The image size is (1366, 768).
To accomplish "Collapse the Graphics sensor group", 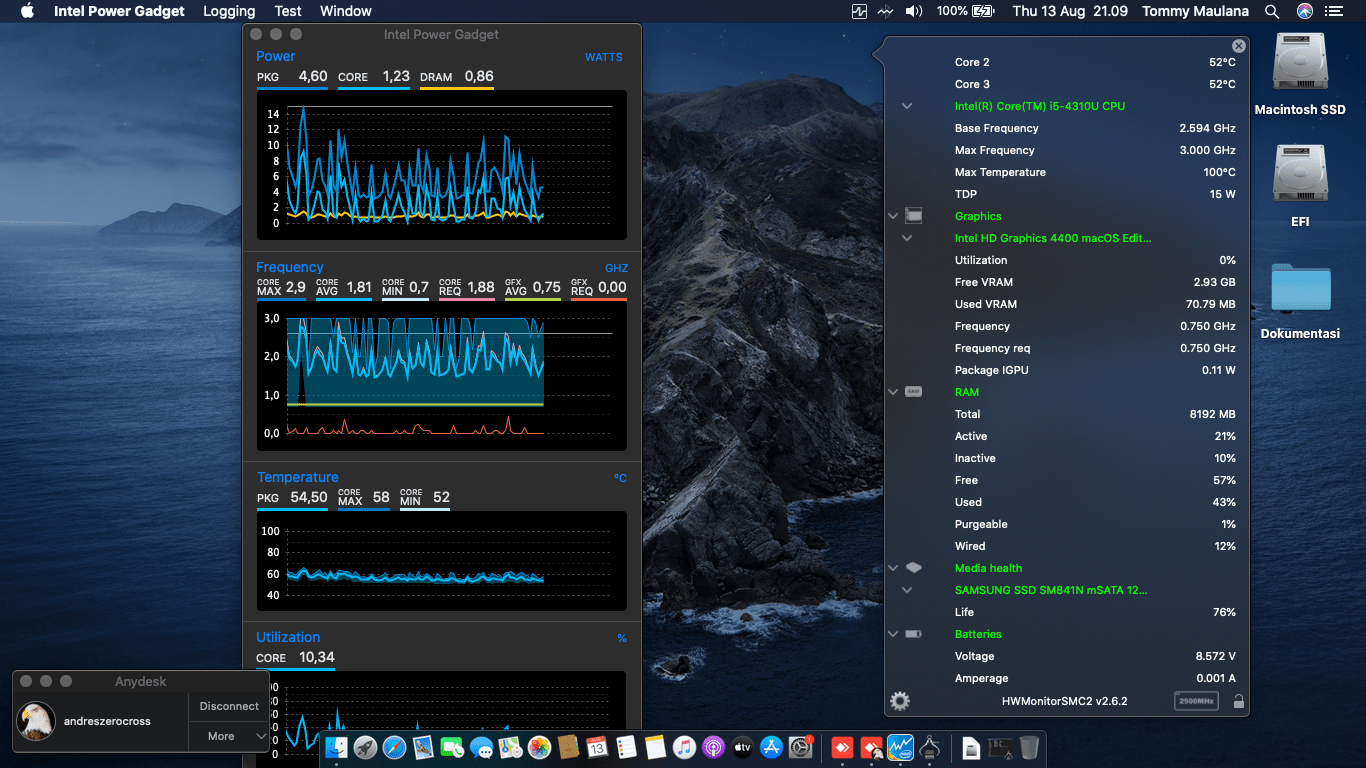I will (893, 216).
